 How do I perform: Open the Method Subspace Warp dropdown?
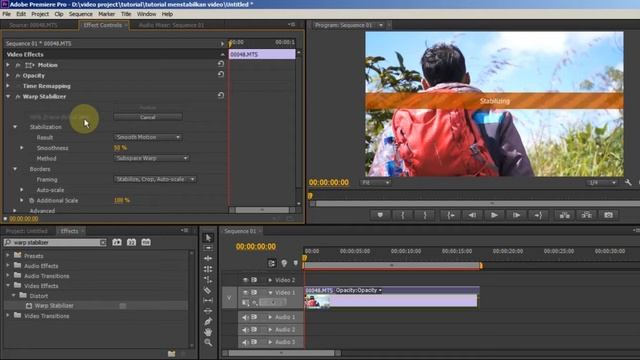(151, 158)
